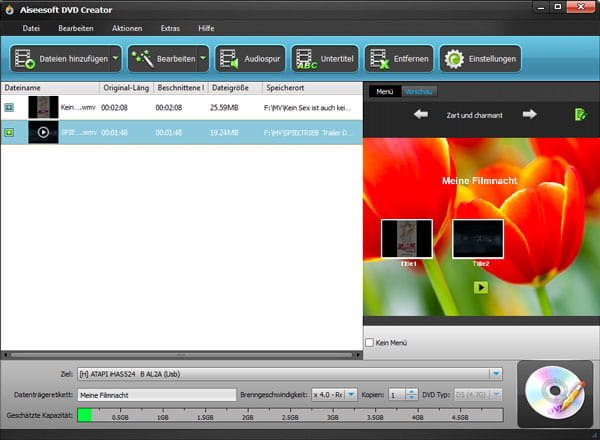This screenshot has height=440, width=600.
Task: Open the Audiospur settings
Action: coord(250,59)
